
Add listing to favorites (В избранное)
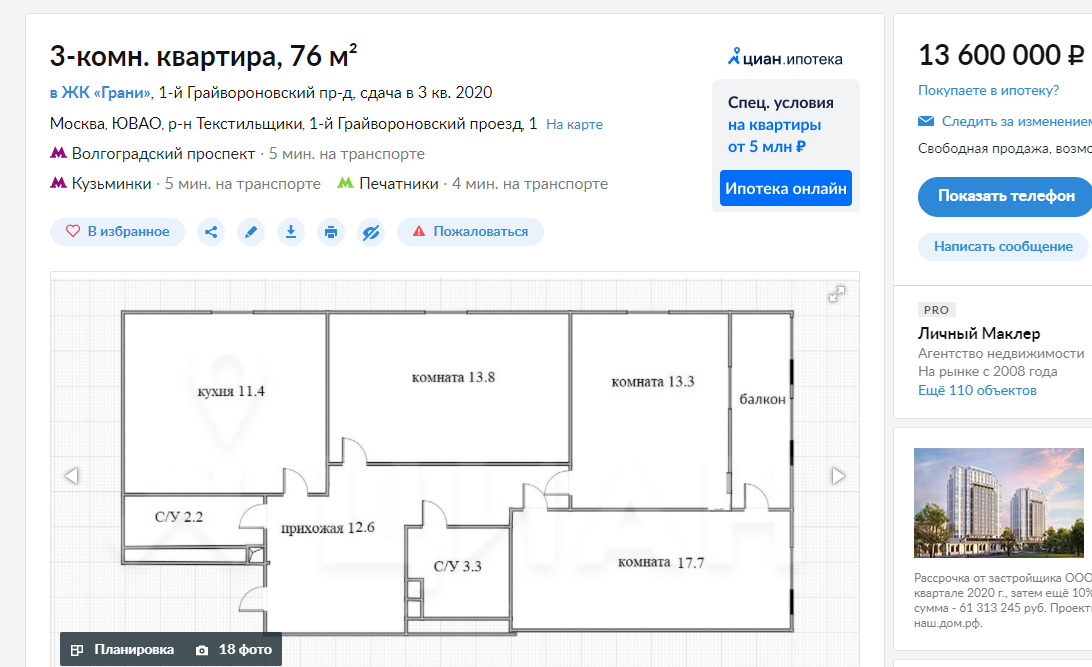click(117, 232)
